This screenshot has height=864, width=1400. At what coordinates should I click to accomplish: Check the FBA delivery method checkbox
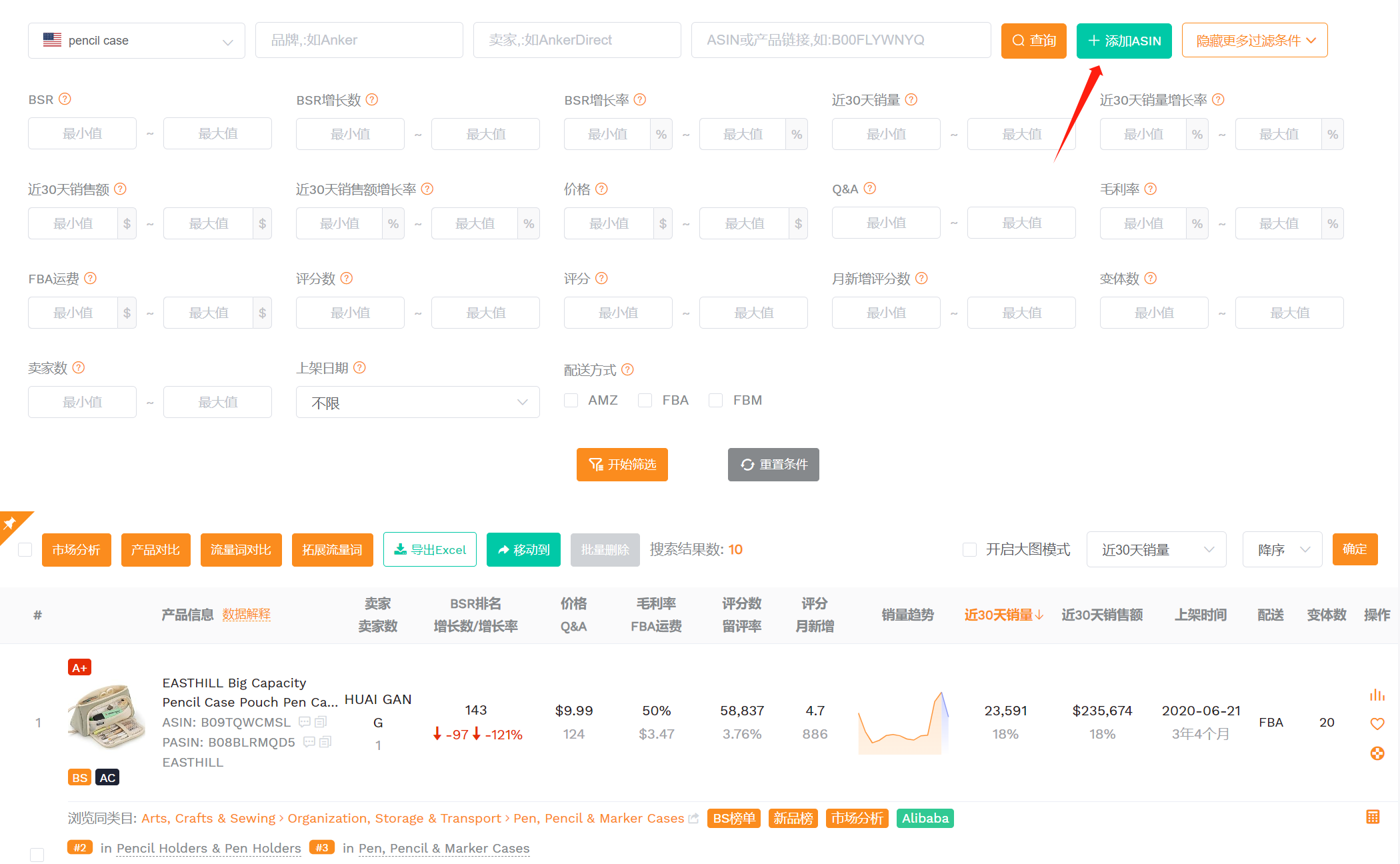(x=645, y=400)
